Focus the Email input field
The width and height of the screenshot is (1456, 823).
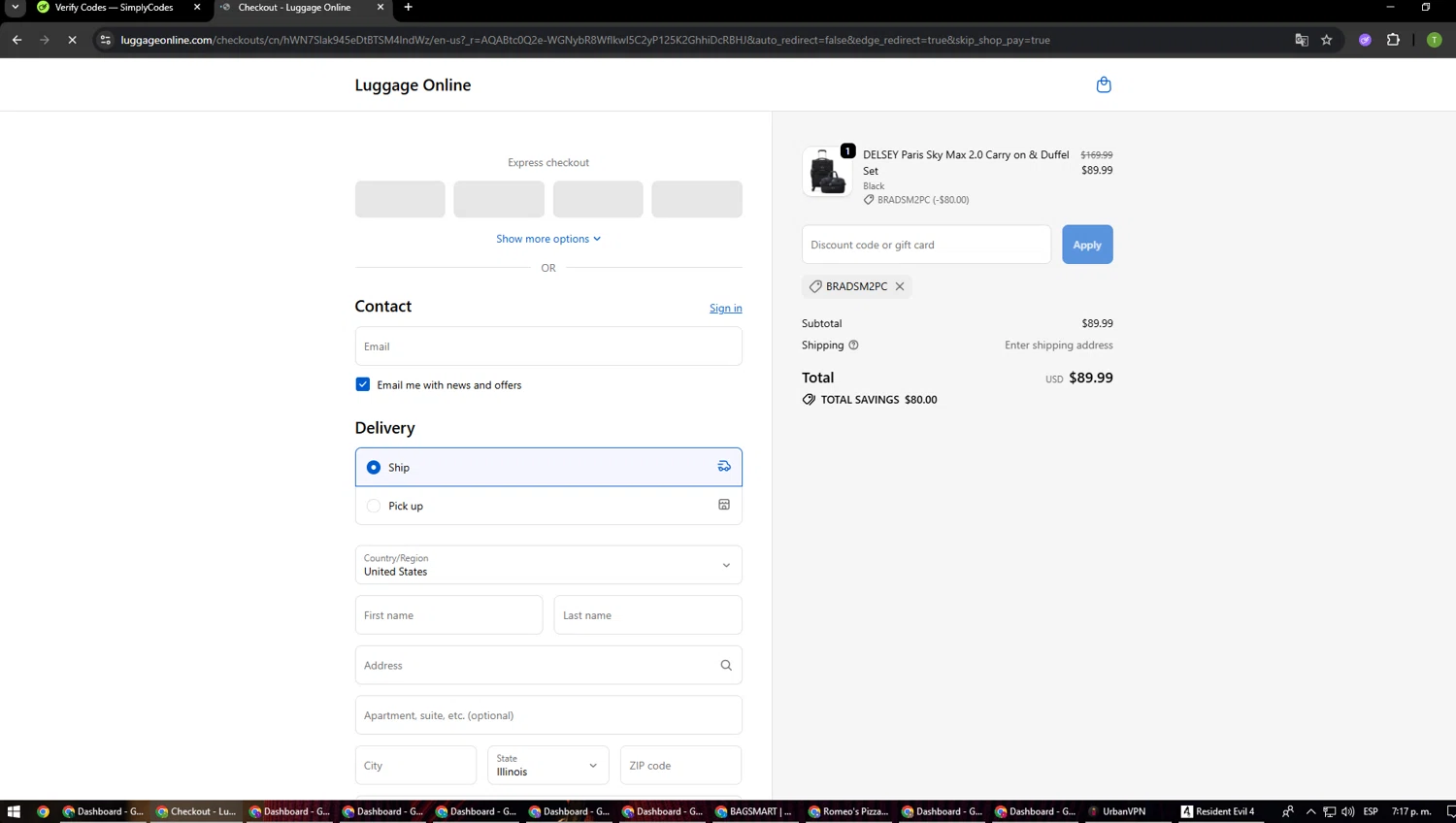(x=548, y=346)
